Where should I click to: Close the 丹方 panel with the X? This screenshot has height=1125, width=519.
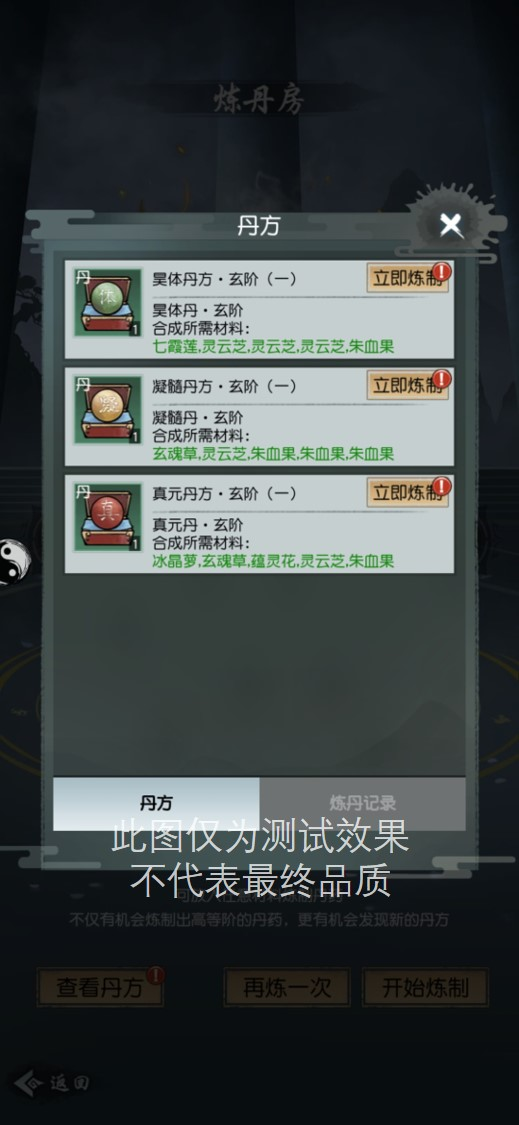click(451, 226)
